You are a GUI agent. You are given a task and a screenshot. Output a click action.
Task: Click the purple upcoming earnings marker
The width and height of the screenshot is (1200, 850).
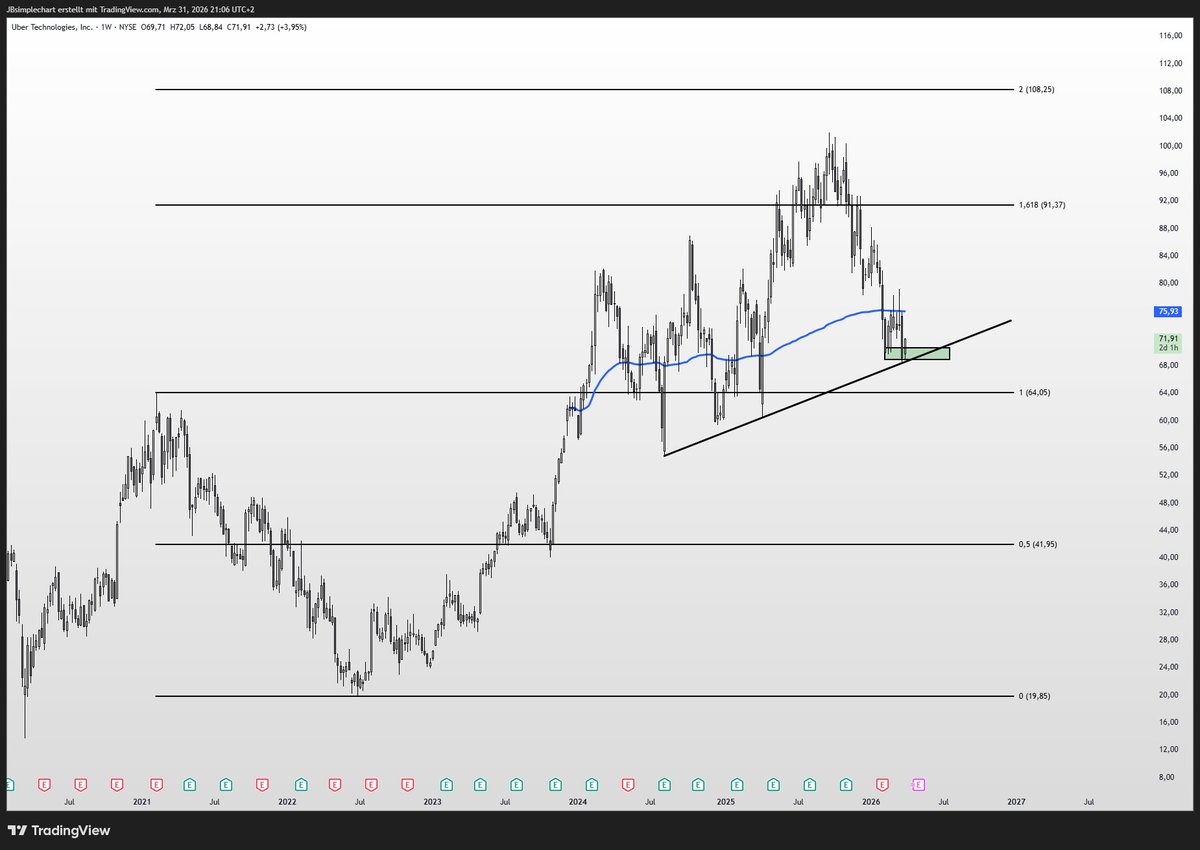pos(919,785)
